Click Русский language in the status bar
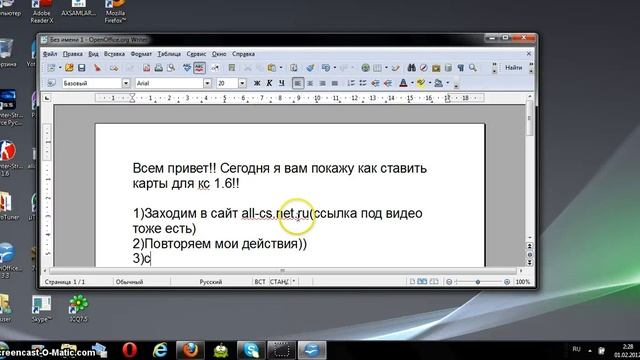 211,282
